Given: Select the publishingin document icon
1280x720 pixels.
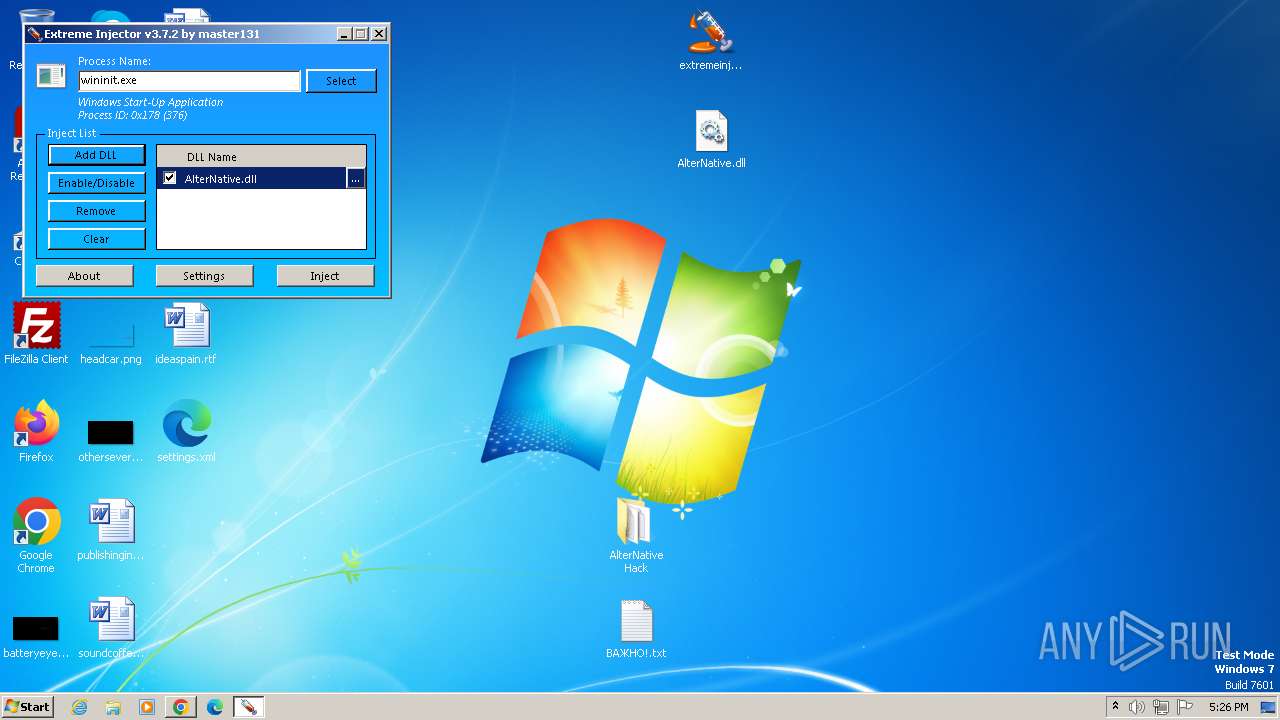Looking at the screenshot, I should coord(111,530).
